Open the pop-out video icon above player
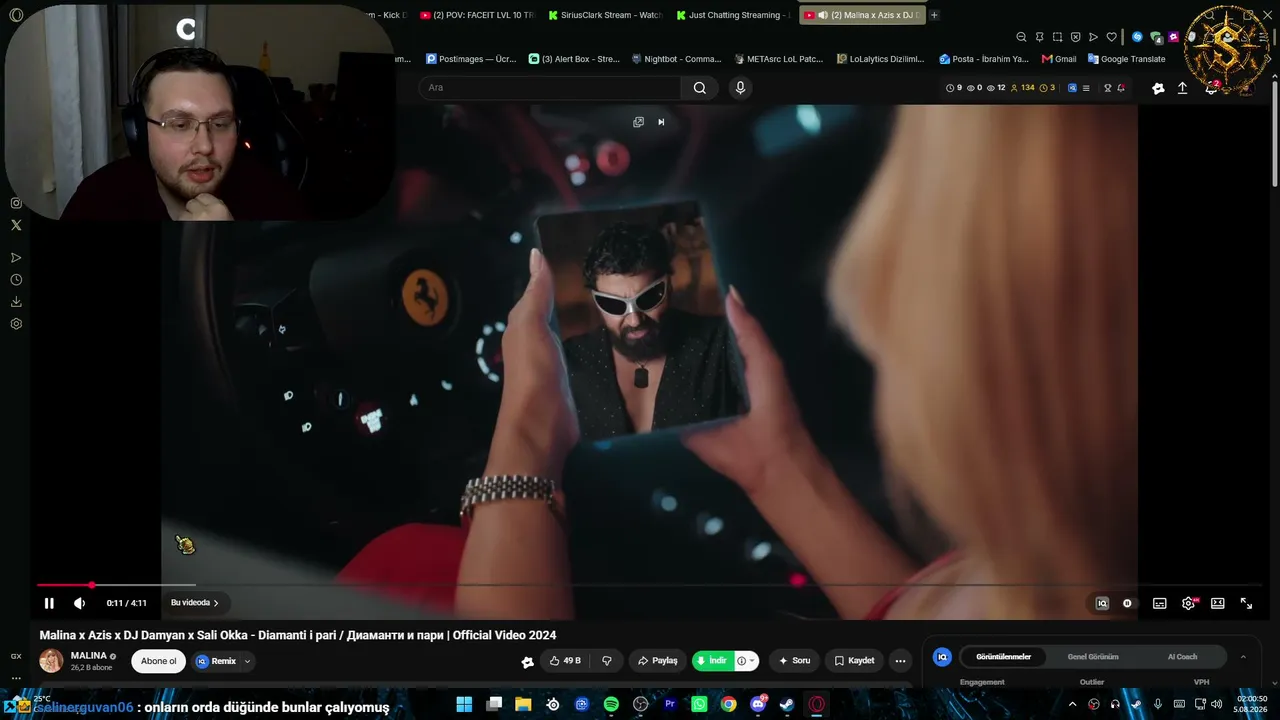This screenshot has width=1280, height=720. [638, 122]
